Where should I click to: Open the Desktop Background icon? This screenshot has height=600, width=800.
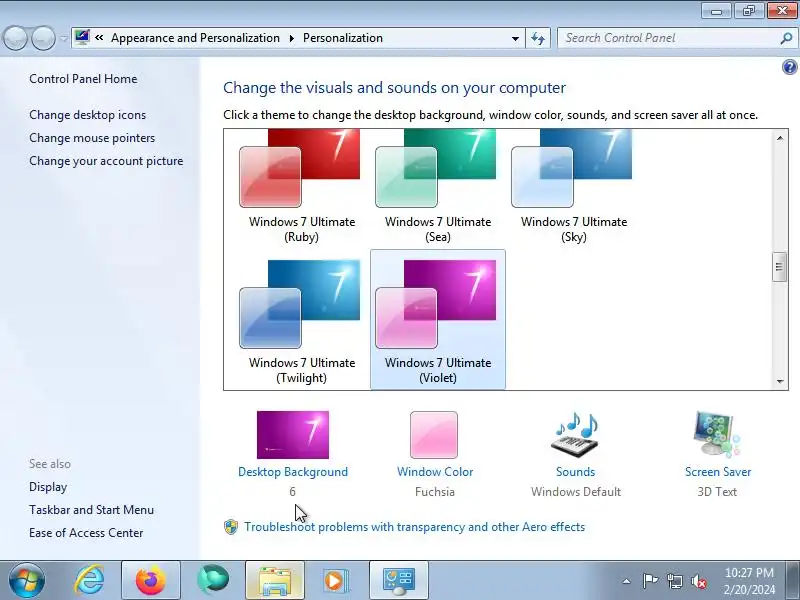(x=293, y=435)
